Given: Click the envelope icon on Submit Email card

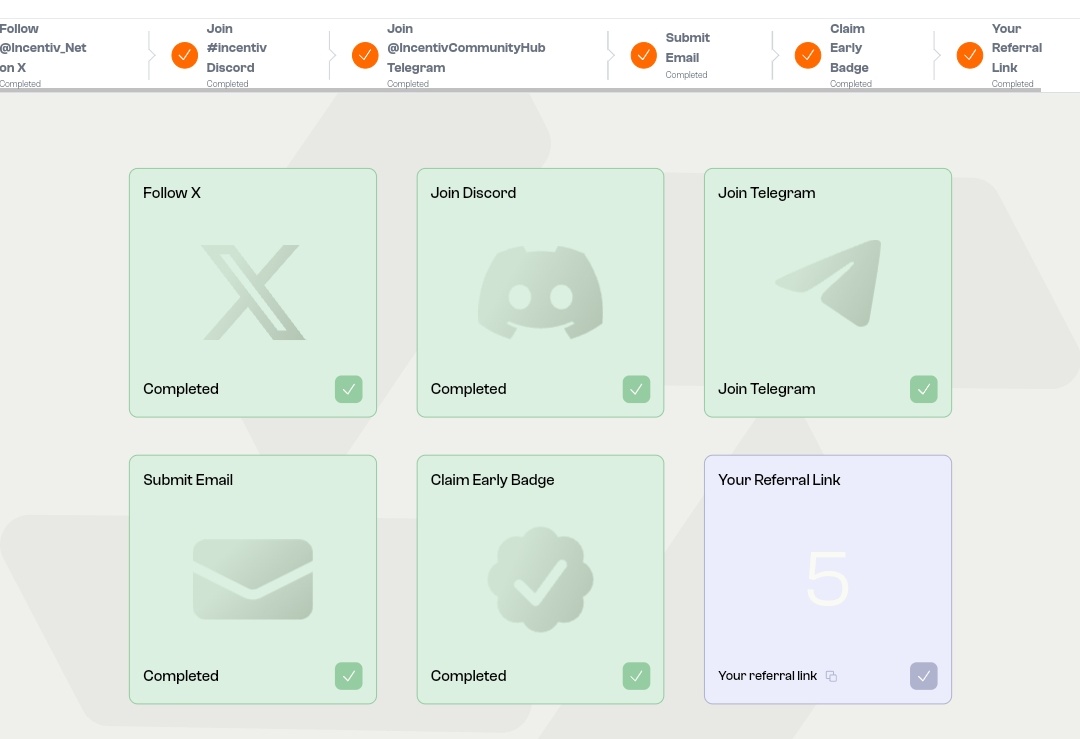Looking at the screenshot, I should tap(252, 579).
